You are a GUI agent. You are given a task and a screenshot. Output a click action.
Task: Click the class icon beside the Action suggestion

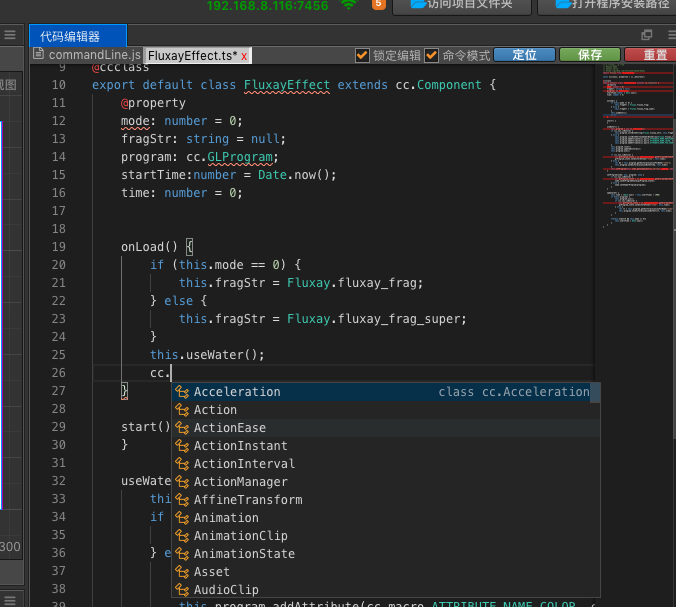tap(182, 410)
